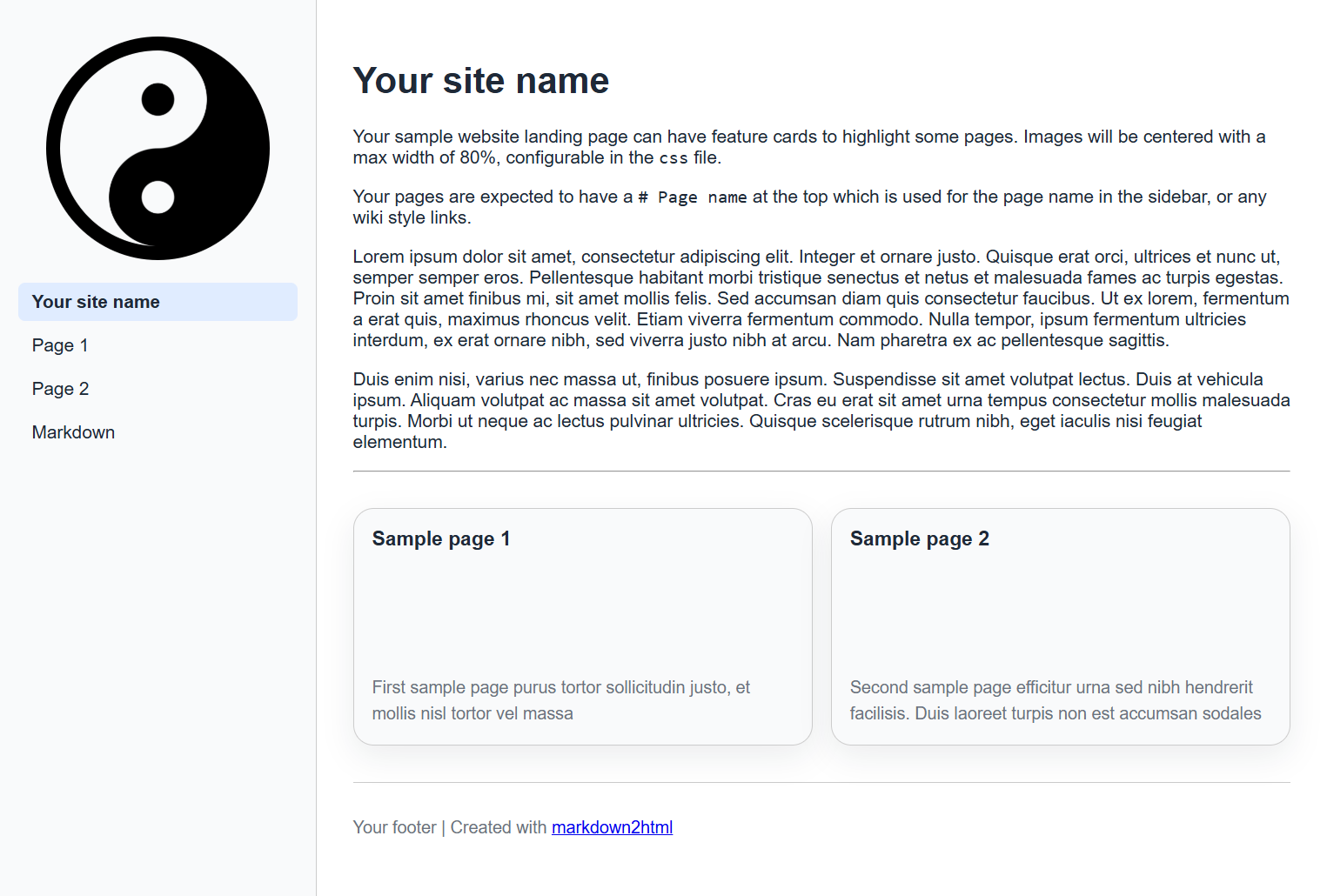1327x896 pixels.
Task: Click the Sample page 2 heading
Action: (919, 538)
